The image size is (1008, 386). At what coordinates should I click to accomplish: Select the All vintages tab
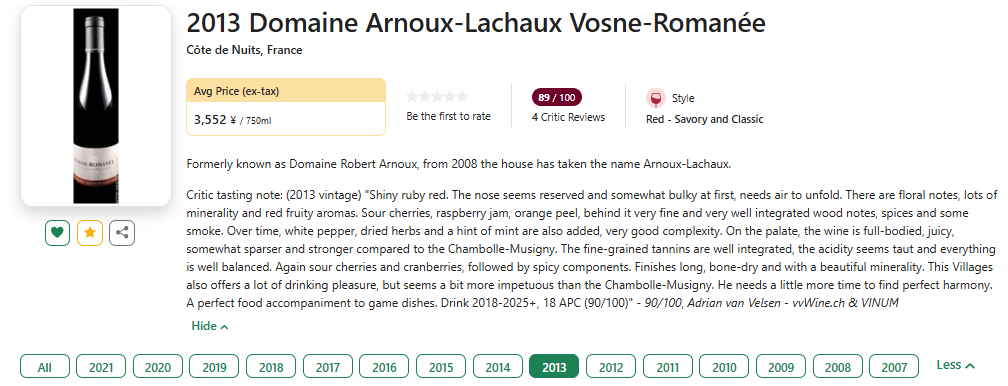click(44, 367)
